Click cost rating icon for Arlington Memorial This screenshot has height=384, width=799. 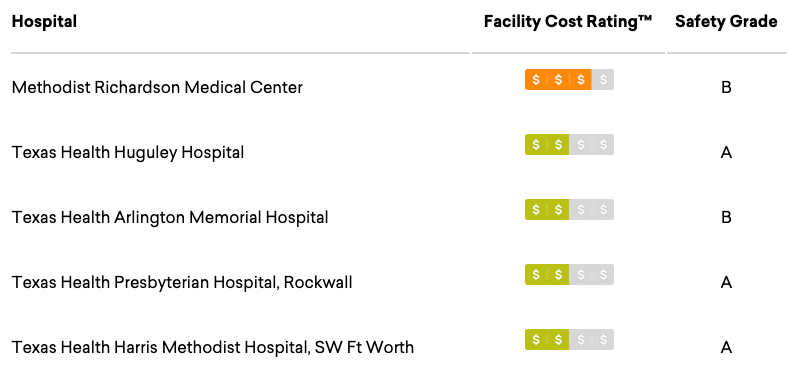pos(569,209)
